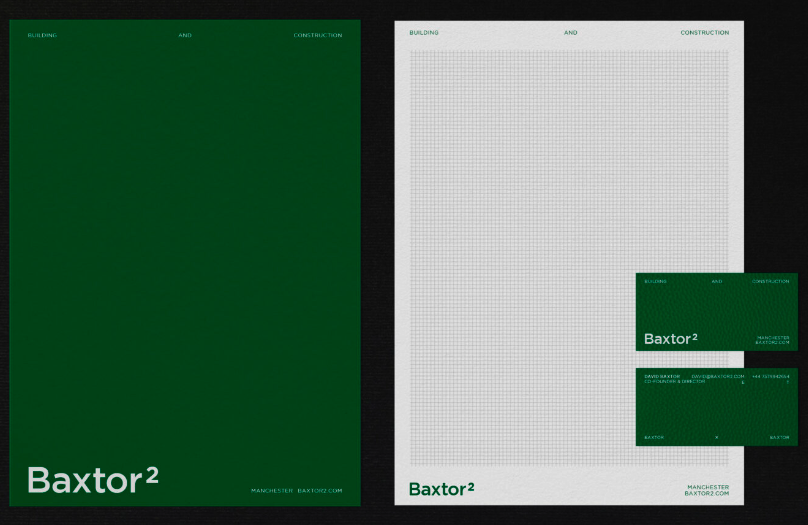Select 'AND' header on the white letterhead
The width and height of the screenshot is (808, 525).
570,33
